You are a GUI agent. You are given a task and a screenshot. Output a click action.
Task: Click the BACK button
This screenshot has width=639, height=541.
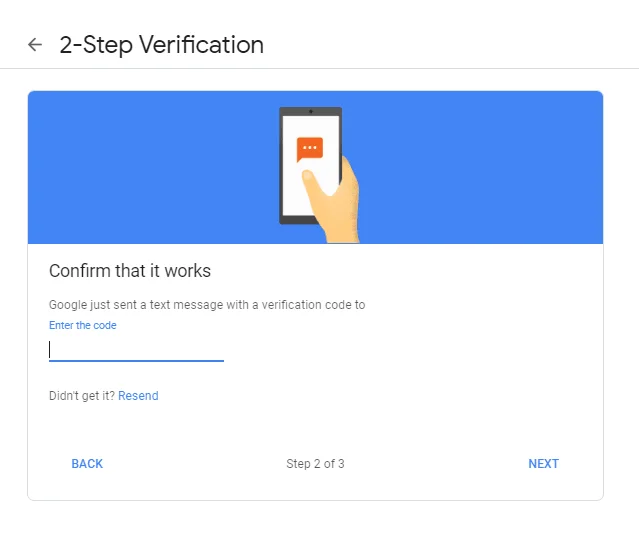point(87,464)
